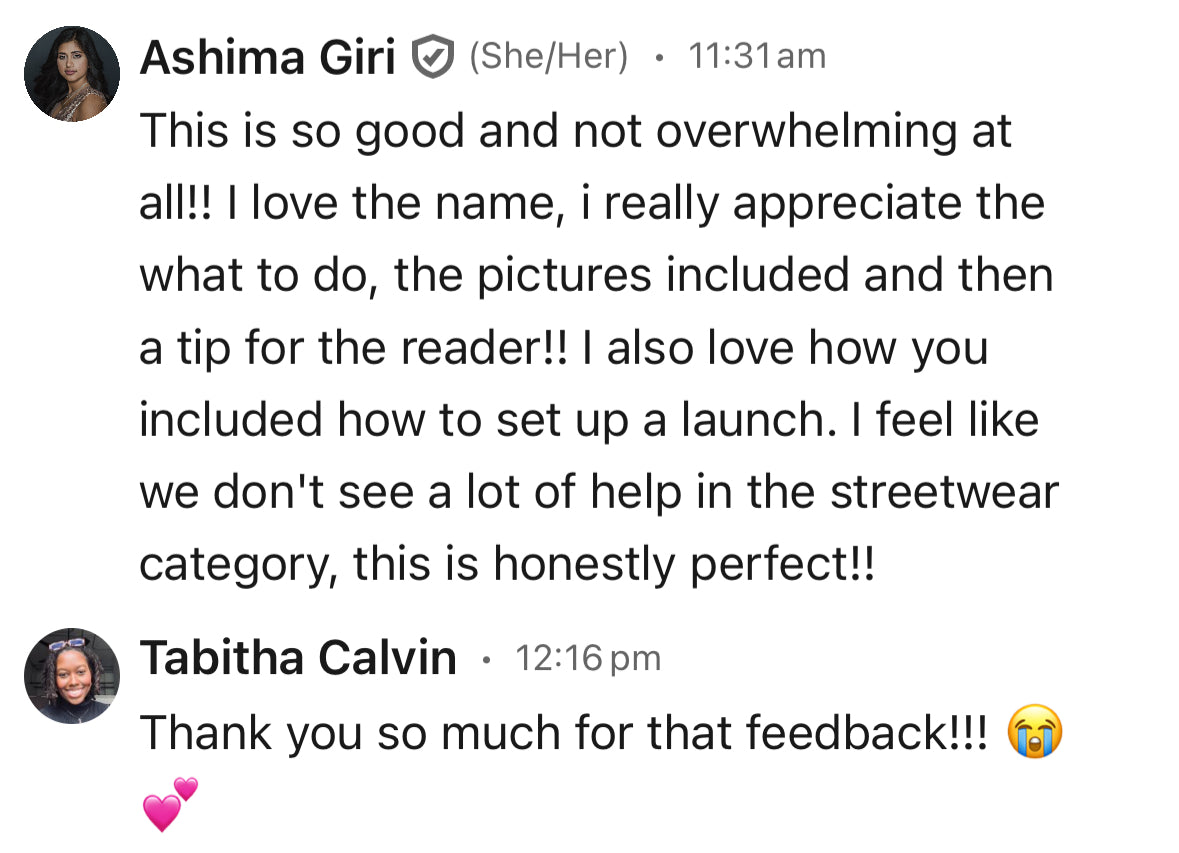Viewport: 1179px width, 853px height.
Task: Click the dot separator before 12:16 pm
Action: coord(486,659)
